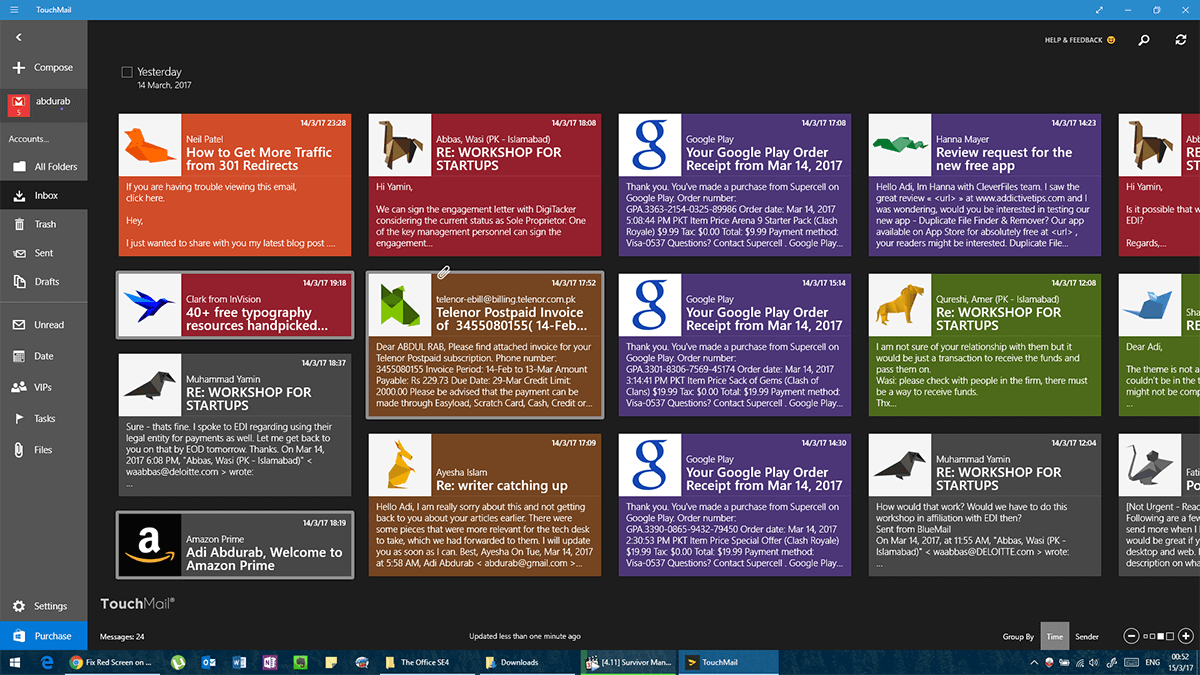This screenshot has height=675, width=1200.
Task: Zoom in using the plus button
Action: click(1185, 636)
